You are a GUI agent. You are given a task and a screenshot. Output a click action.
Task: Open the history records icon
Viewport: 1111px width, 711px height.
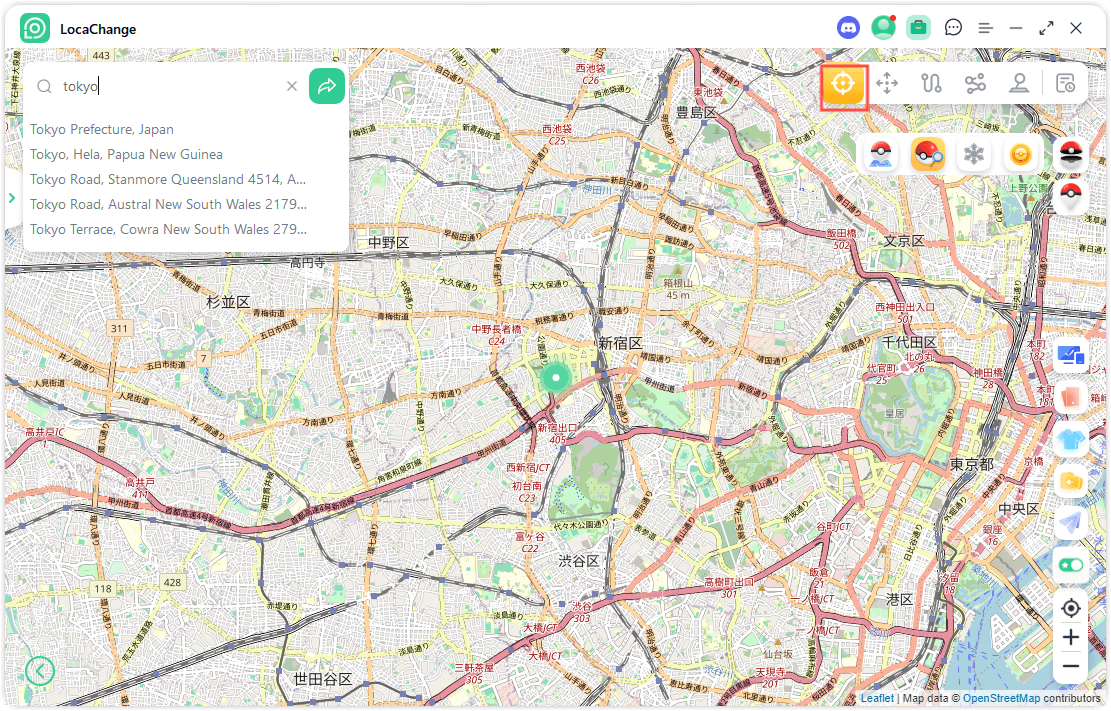click(1065, 84)
